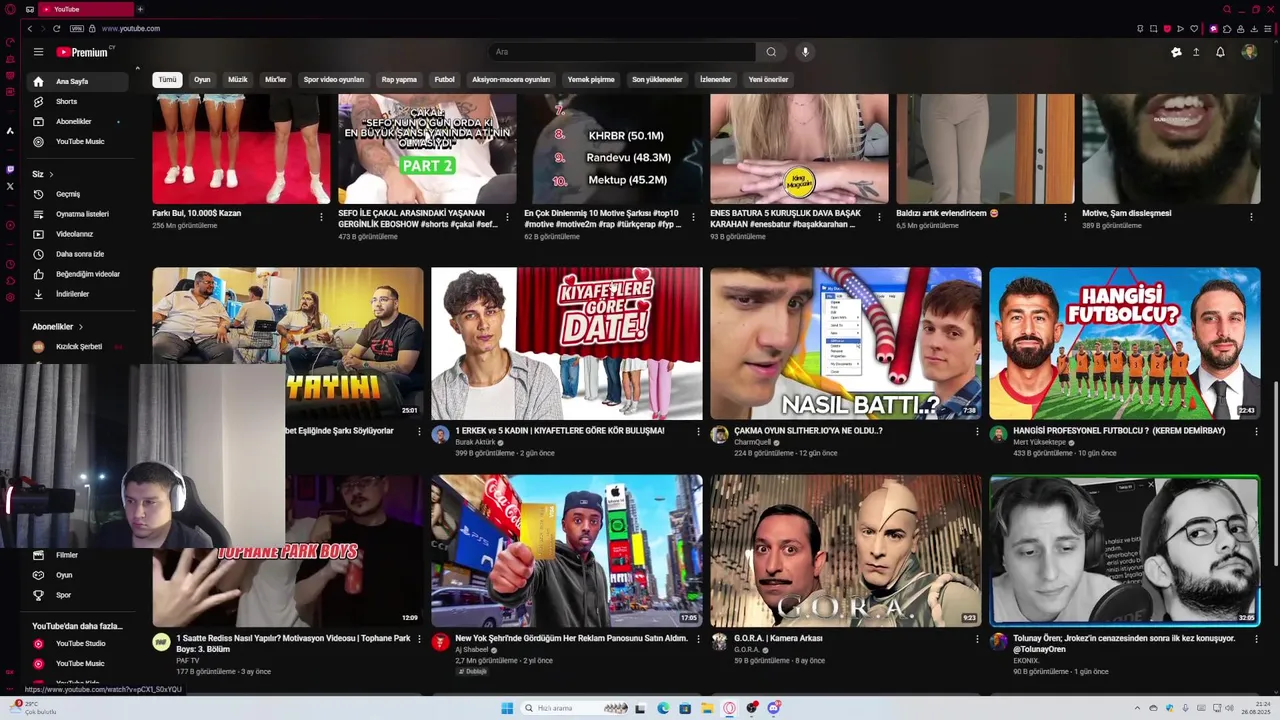This screenshot has width=1280, height=720.
Task: Click the Opera snapshot icon
Action: [x=1153, y=28]
